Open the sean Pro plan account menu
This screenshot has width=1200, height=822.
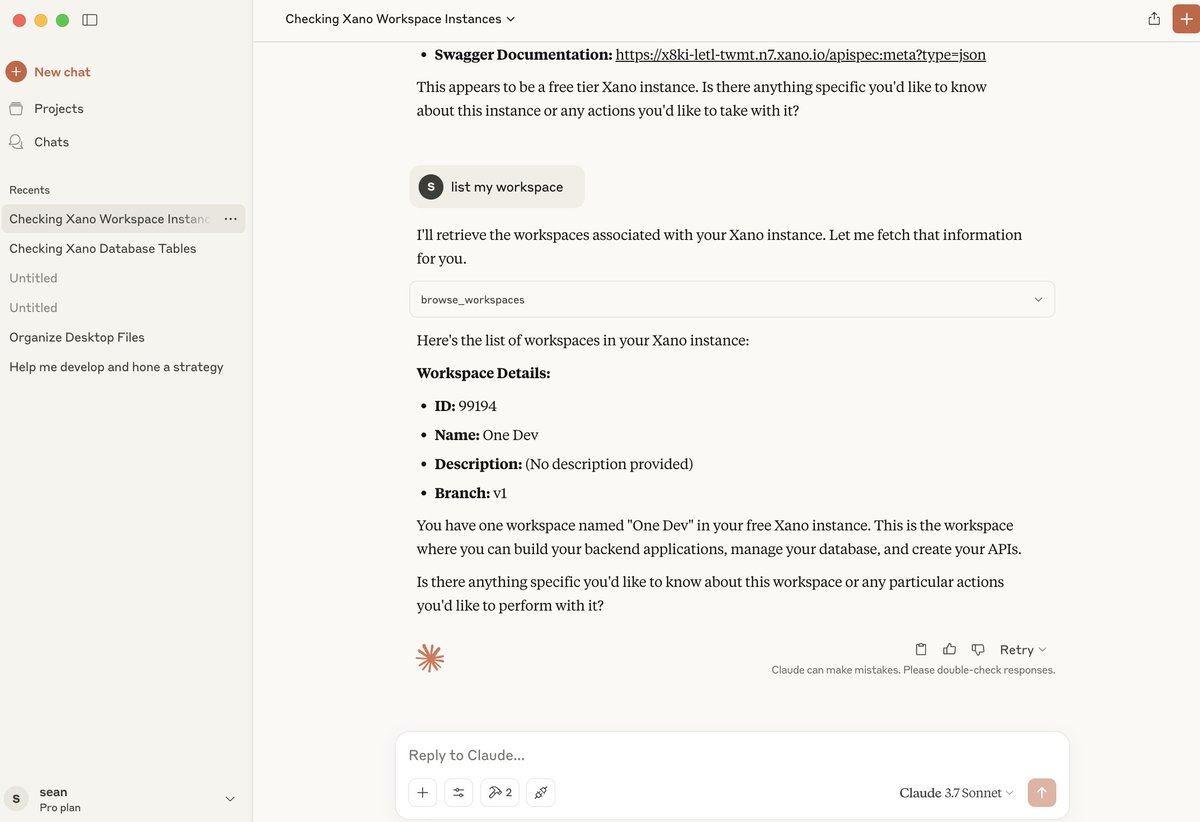click(x=122, y=799)
